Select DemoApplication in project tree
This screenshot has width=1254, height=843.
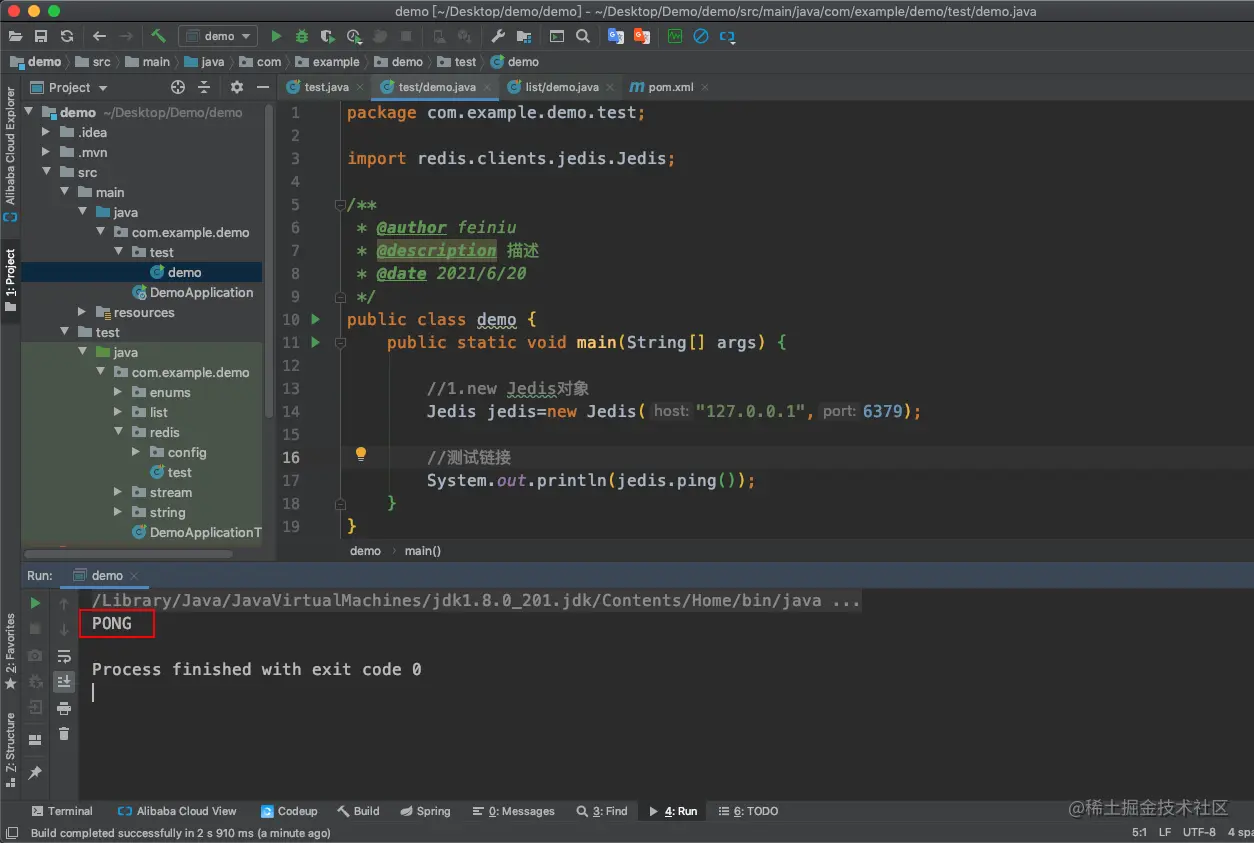[x=193, y=292]
